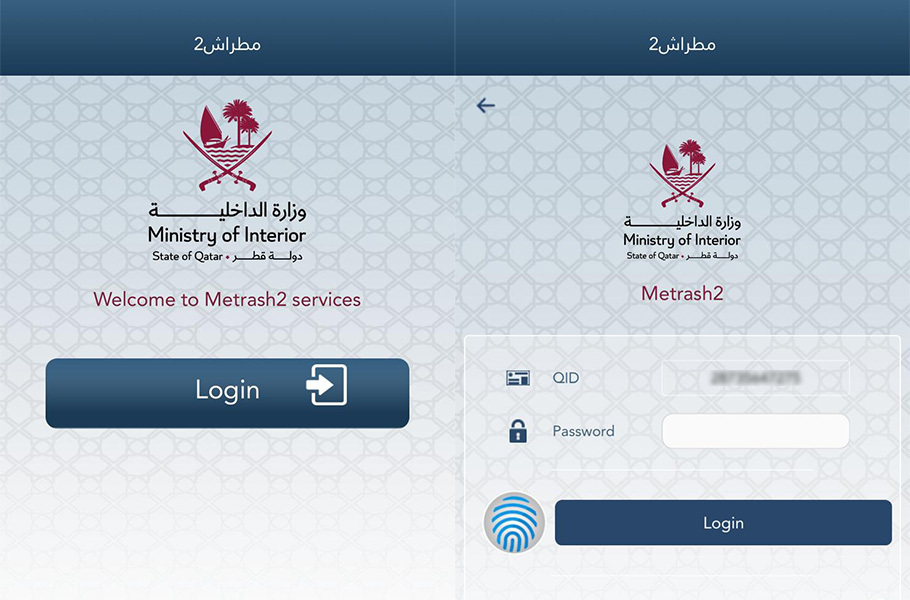Click the small Ministry emblem above Metrash2
Image resolution: width=910 pixels, height=600 pixels.
(682, 173)
